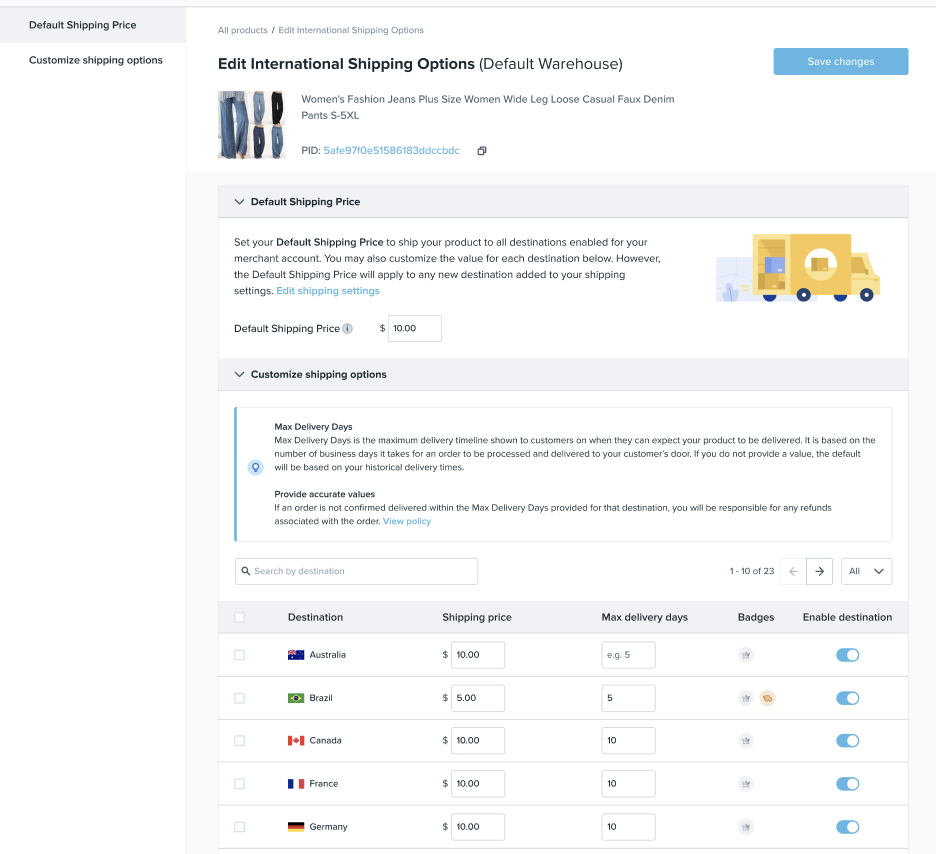The height and width of the screenshot is (854, 936).
Task: Click the orange badge icon in the Brazil row
Action: tap(767, 698)
